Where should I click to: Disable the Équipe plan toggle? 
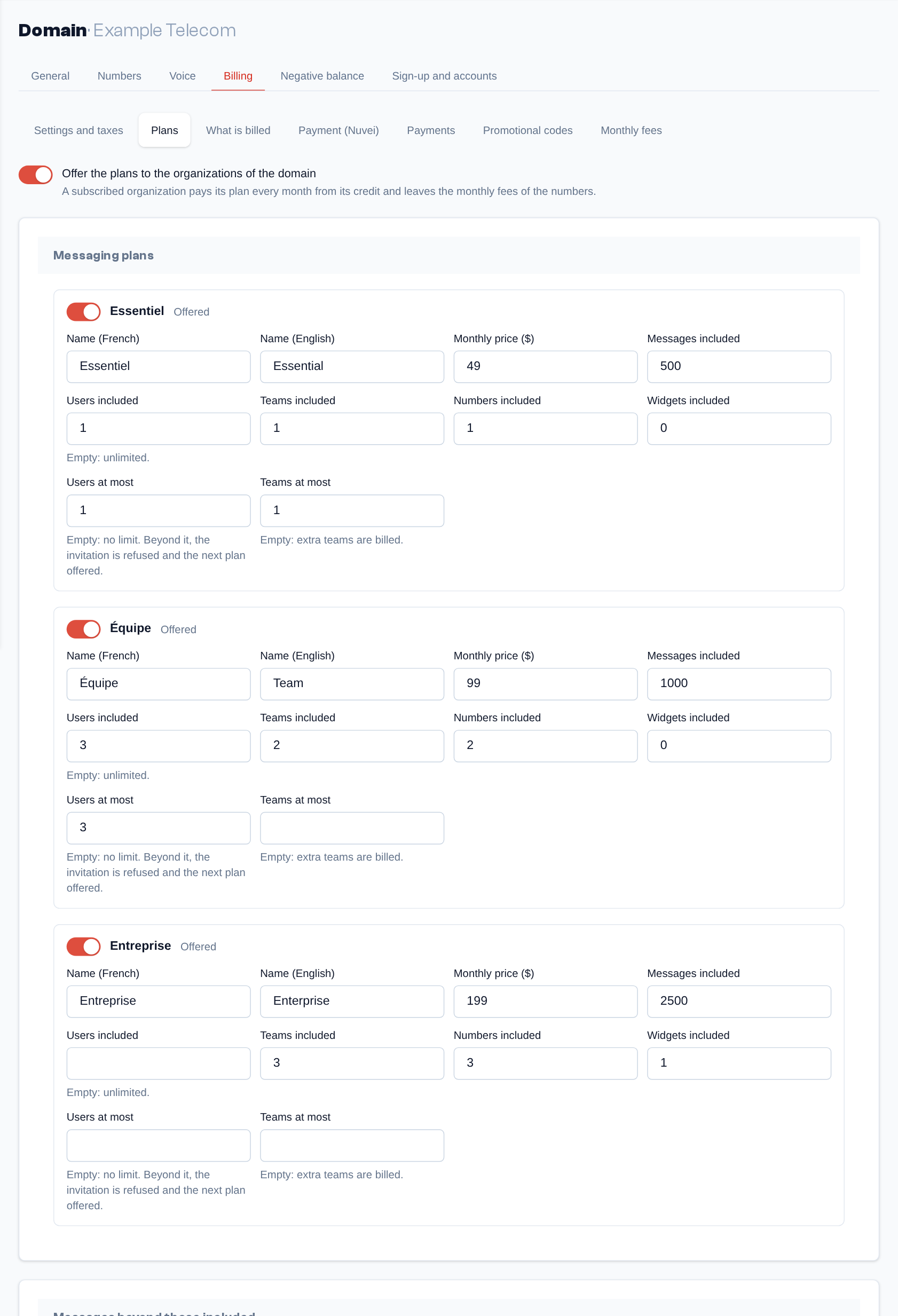[83, 628]
